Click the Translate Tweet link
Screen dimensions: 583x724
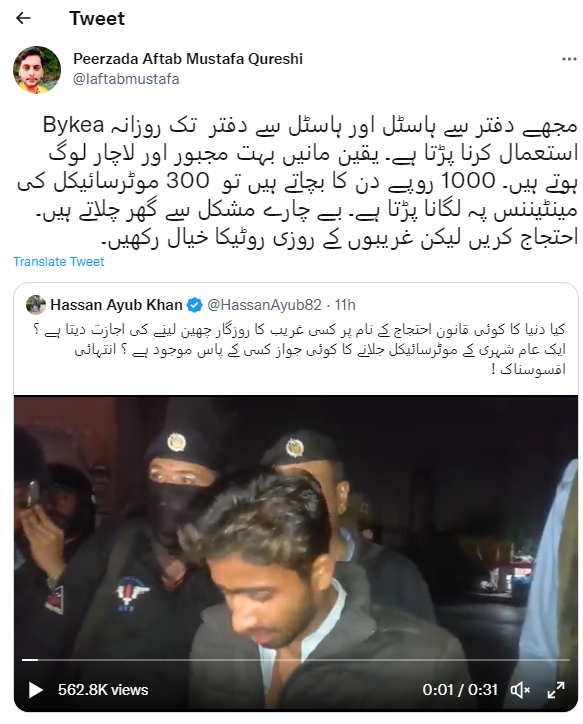59,261
